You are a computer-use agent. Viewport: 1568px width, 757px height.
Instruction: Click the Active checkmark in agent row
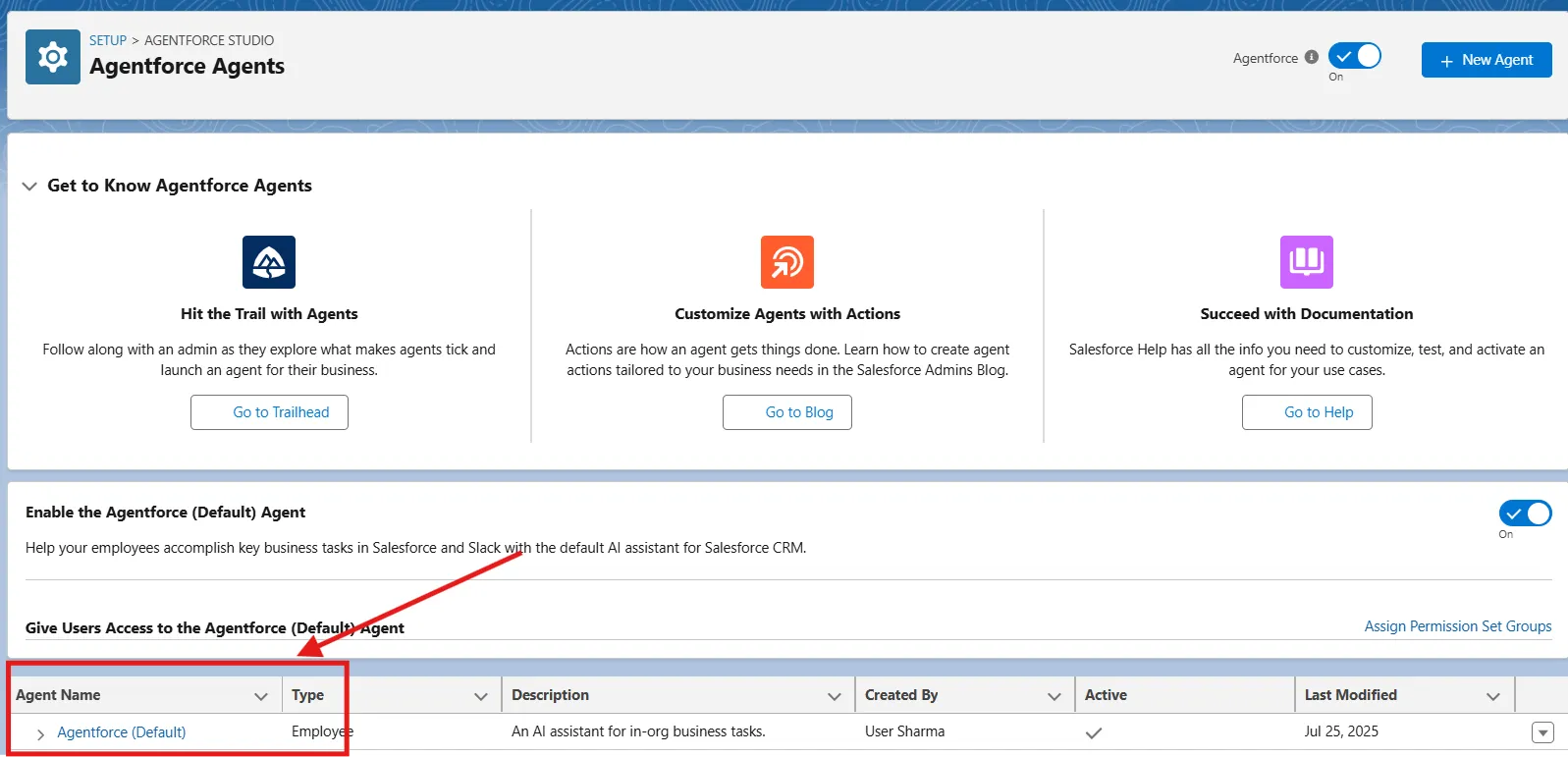(x=1094, y=732)
